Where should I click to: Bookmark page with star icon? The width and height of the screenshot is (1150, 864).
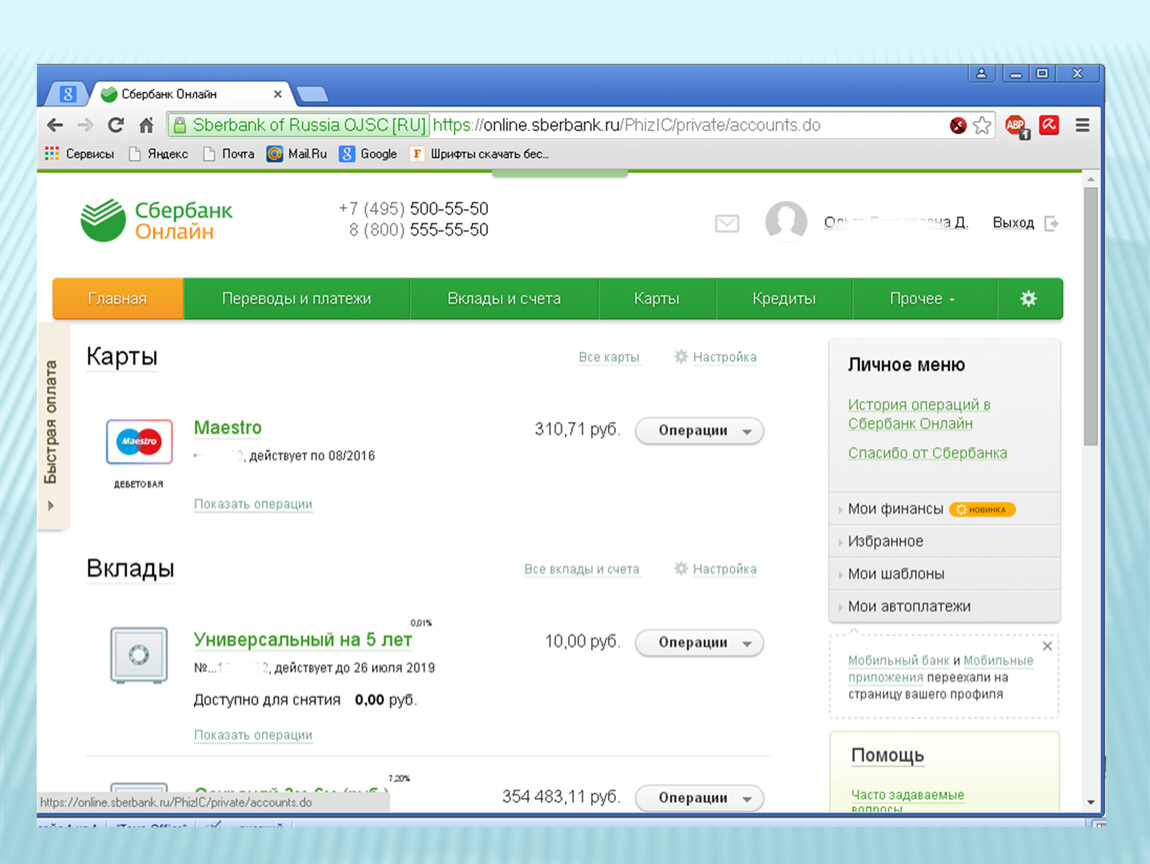coord(982,125)
